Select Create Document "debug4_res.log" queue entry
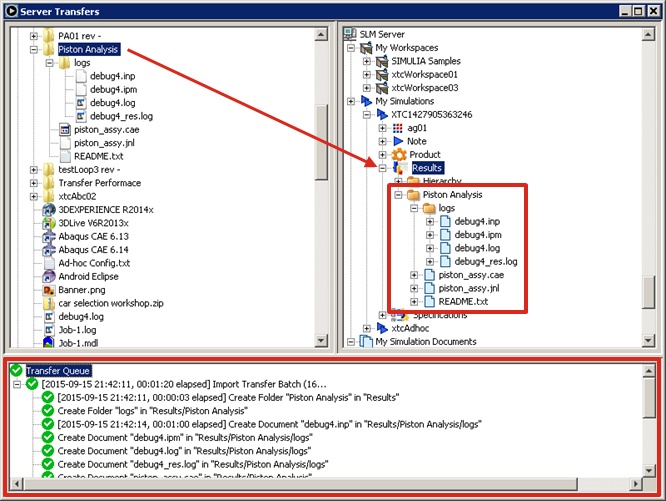The height and width of the screenshot is (501, 666). pyautogui.click(x=193, y=464)
